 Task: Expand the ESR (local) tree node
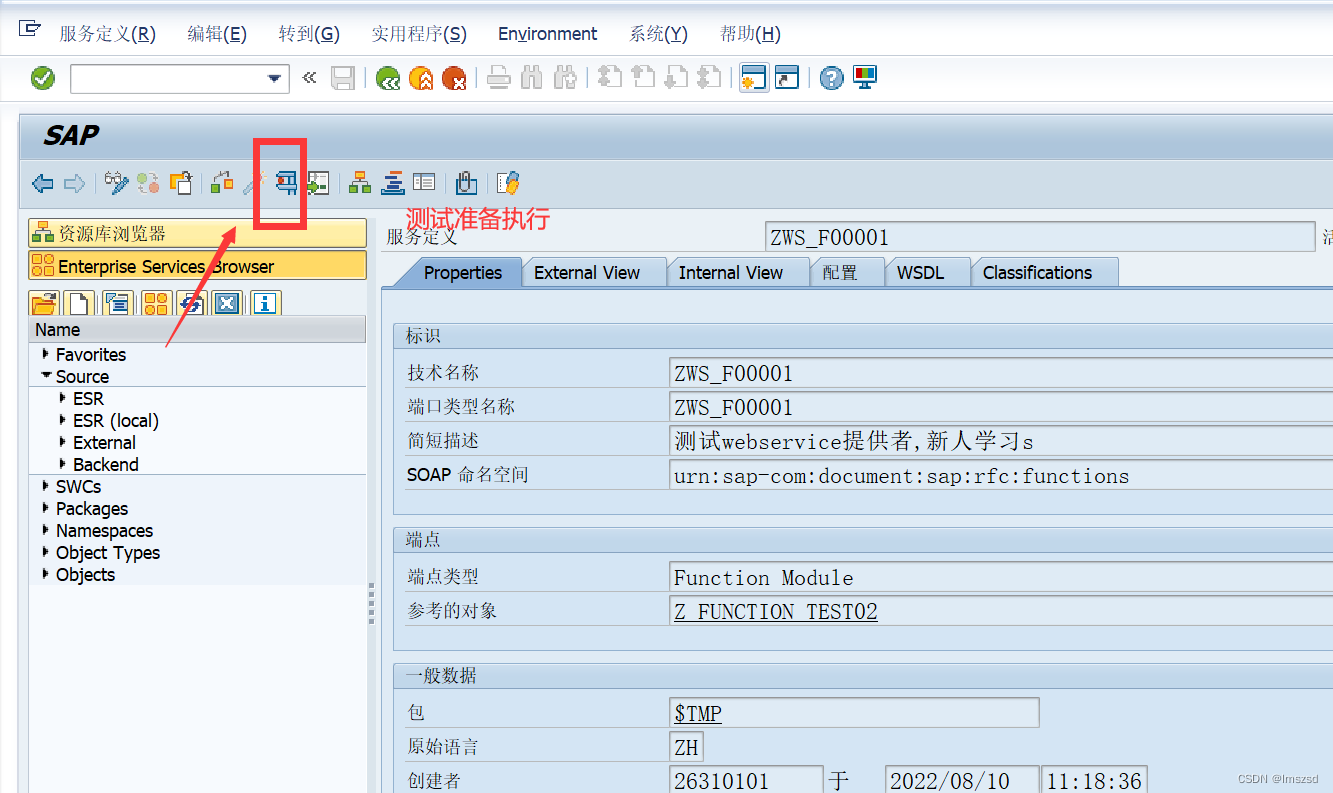[64, 420]
